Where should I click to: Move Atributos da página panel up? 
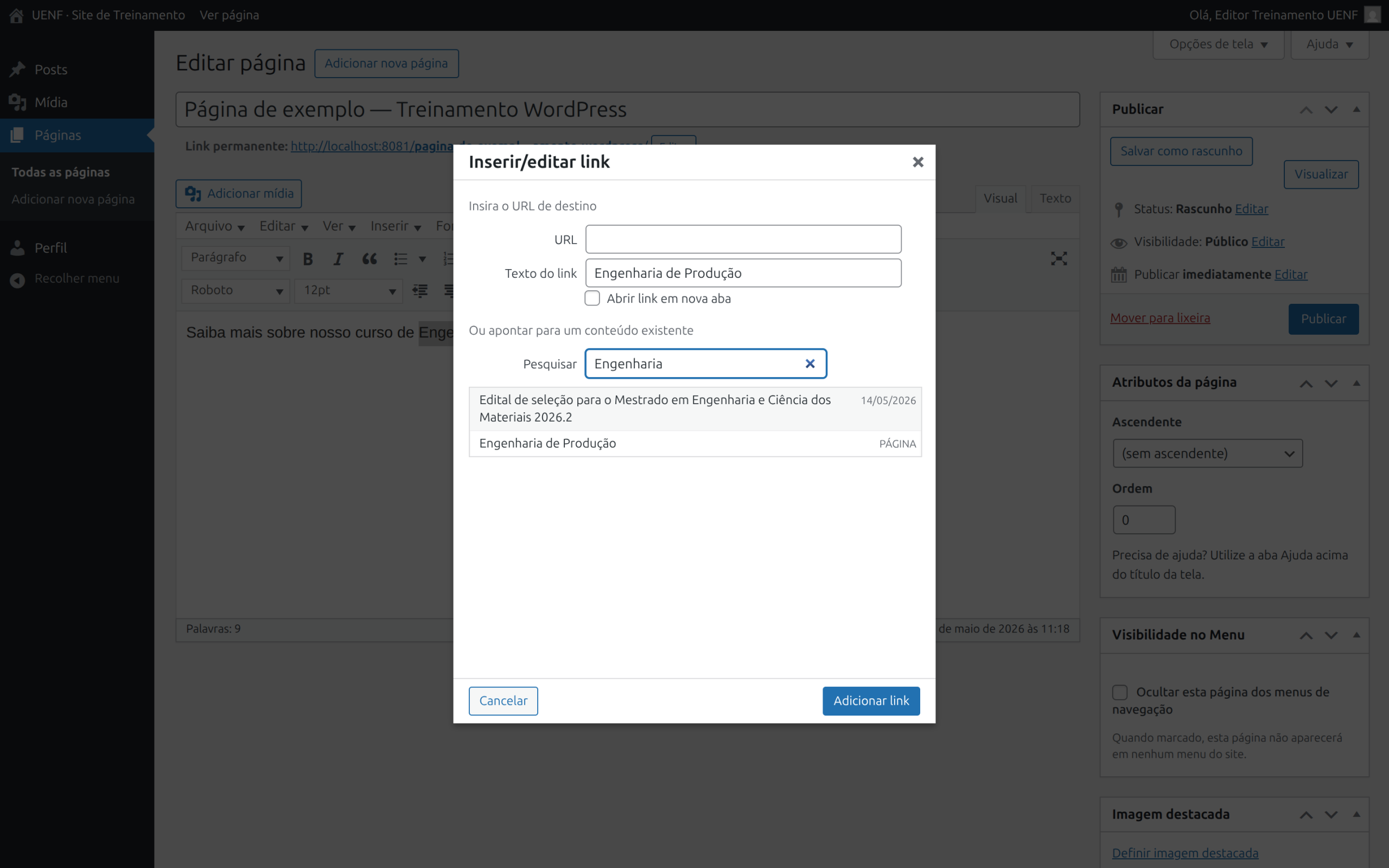(x=1306, y=384)
